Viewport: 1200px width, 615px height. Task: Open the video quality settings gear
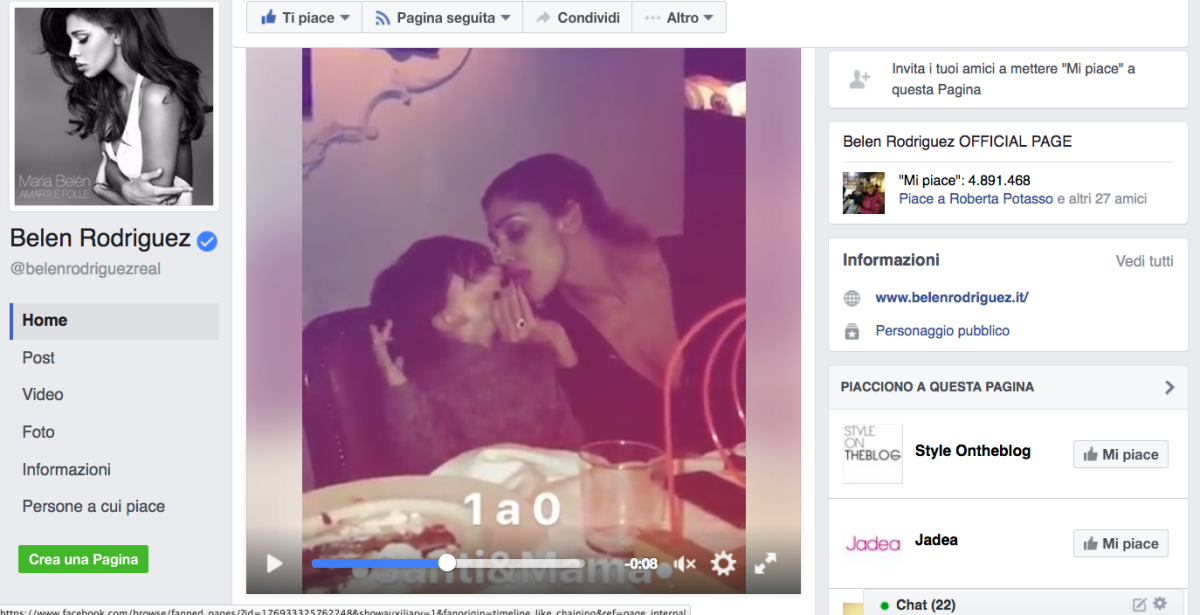click(723, 563)
